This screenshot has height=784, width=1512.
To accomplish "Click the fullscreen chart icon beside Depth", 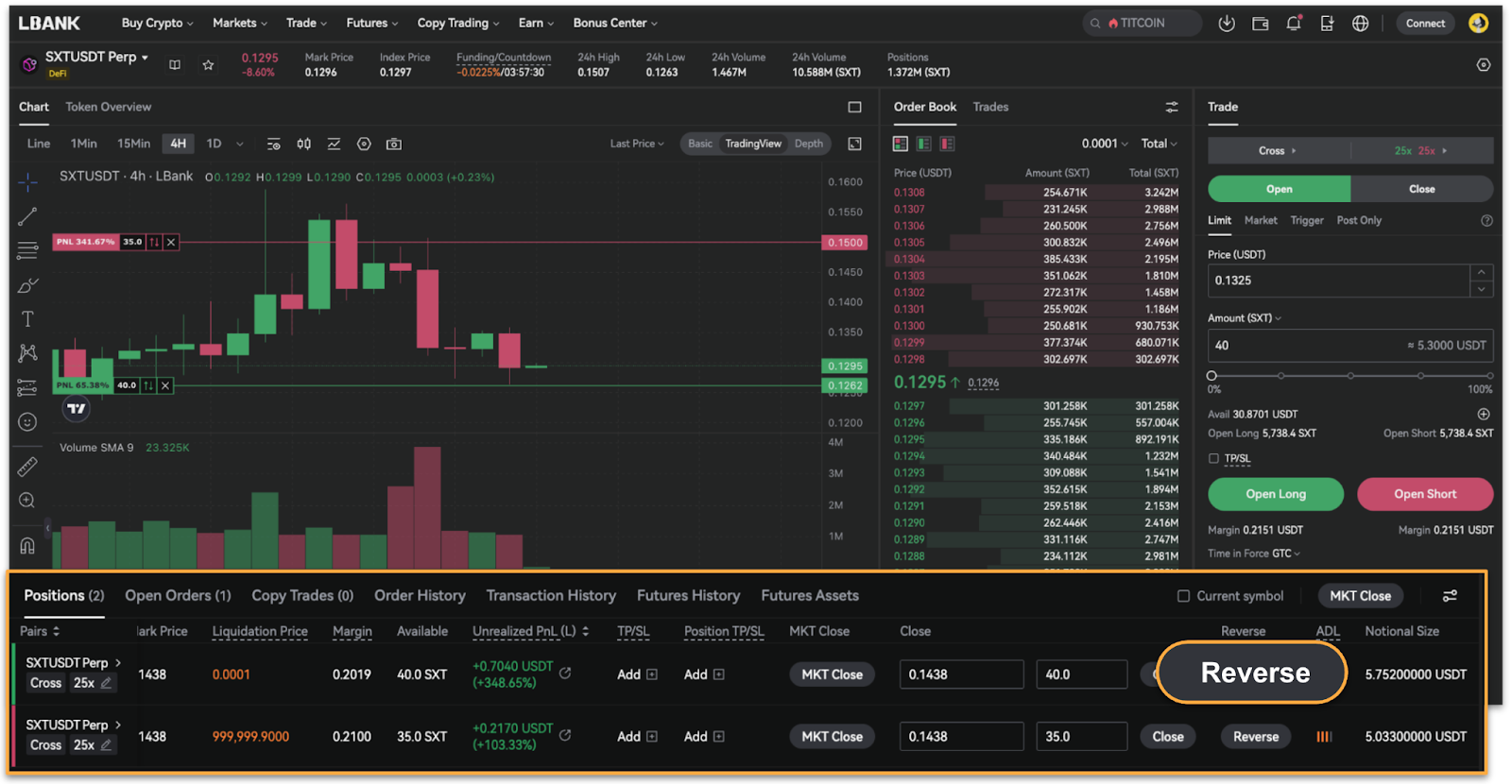I will (854, 144).
